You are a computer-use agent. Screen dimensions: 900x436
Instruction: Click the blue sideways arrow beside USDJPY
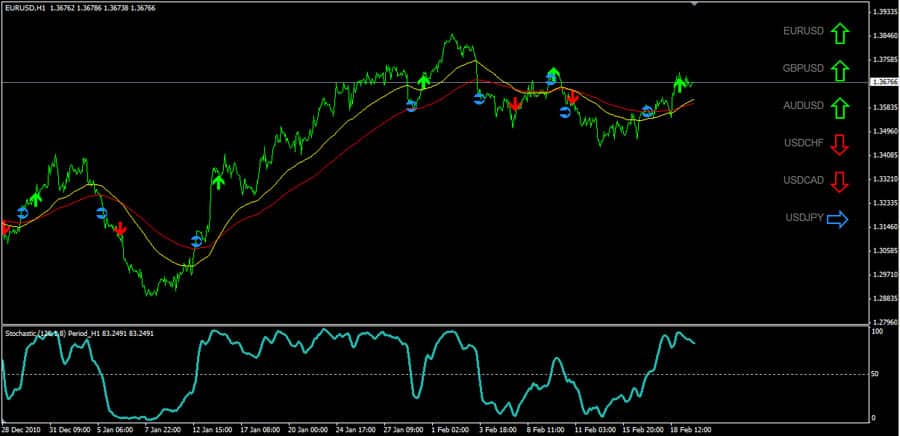tap(837, 219)
